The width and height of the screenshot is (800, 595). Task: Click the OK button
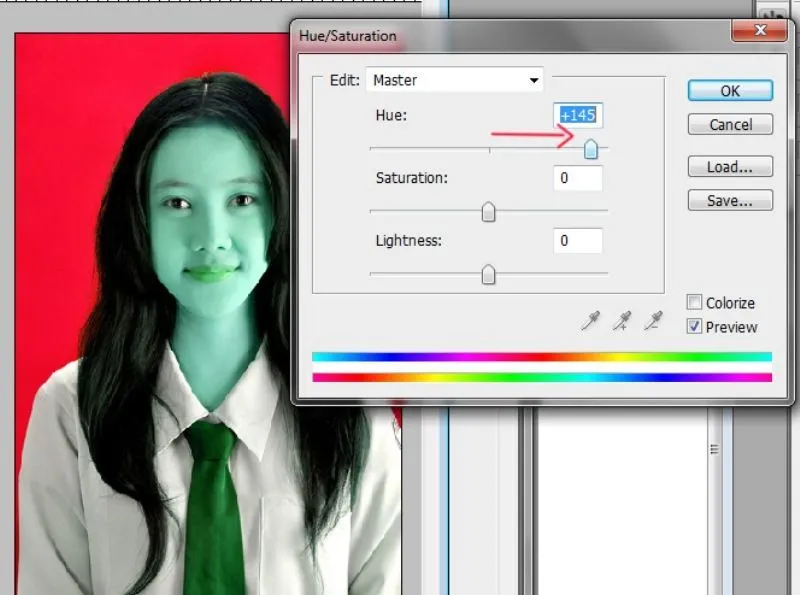(x=730, y=91)
